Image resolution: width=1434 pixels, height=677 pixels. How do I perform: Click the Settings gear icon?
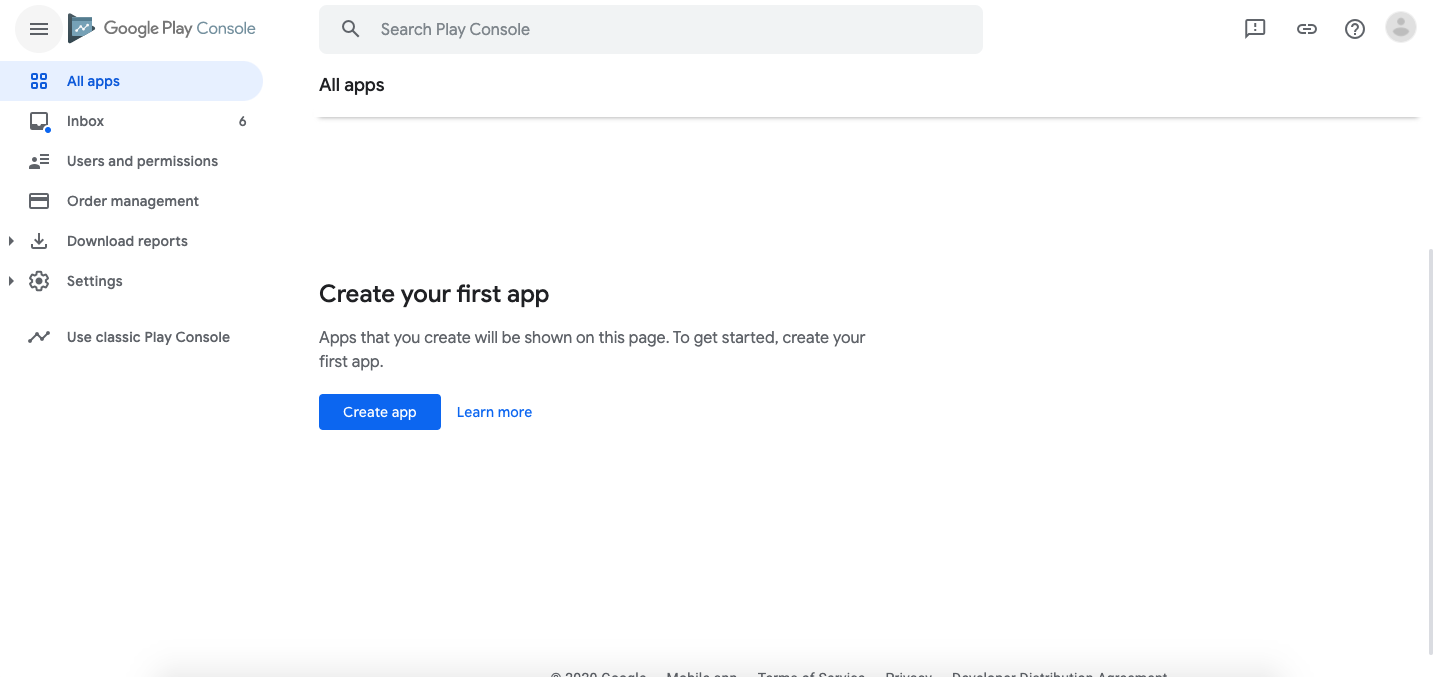[39, 281]
